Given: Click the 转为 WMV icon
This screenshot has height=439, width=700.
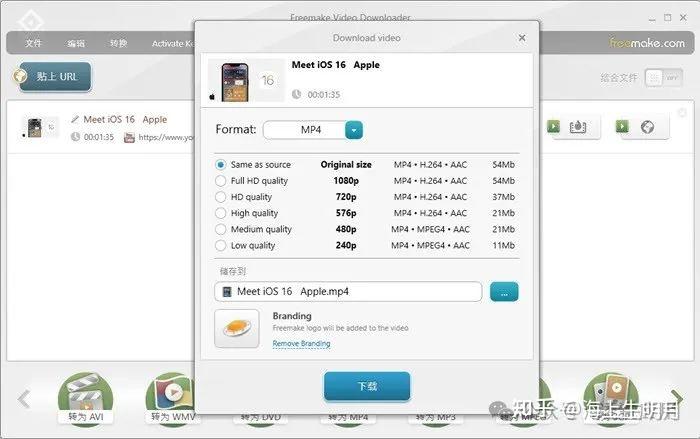Looking at the screenshot, I should tap(172, 393).
